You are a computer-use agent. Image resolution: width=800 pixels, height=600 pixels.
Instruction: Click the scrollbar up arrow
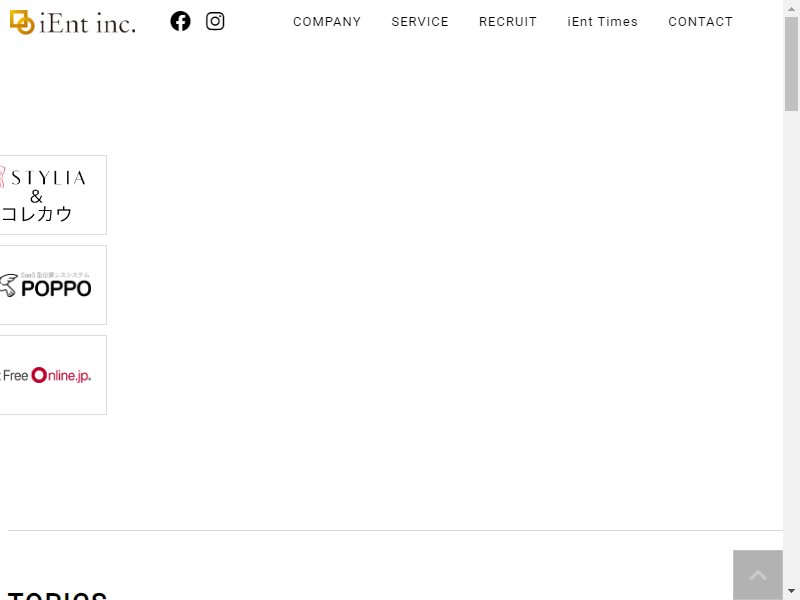coord(791,8)
